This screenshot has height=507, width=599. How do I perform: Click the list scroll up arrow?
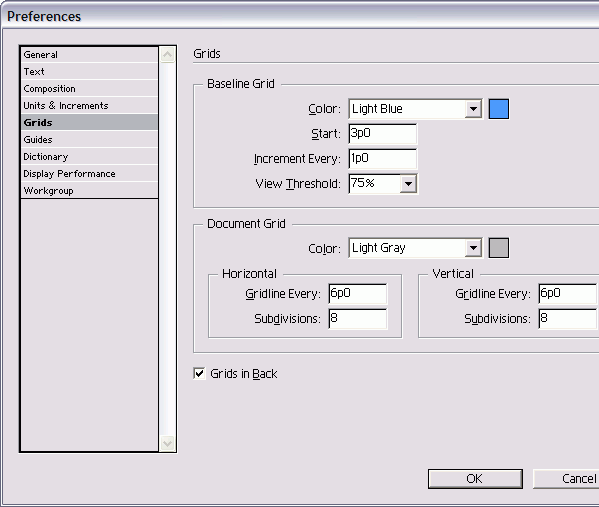(x=167, y=55)
